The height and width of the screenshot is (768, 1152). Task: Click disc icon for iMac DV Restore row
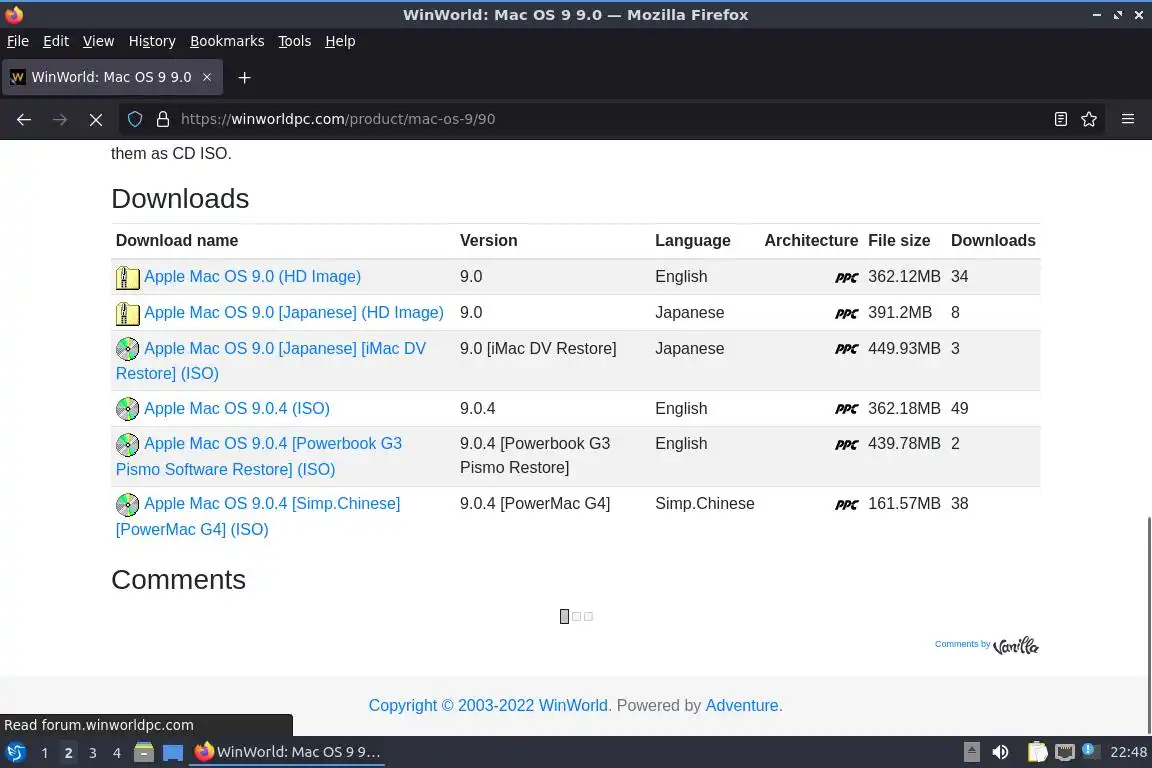click(127, 348)
